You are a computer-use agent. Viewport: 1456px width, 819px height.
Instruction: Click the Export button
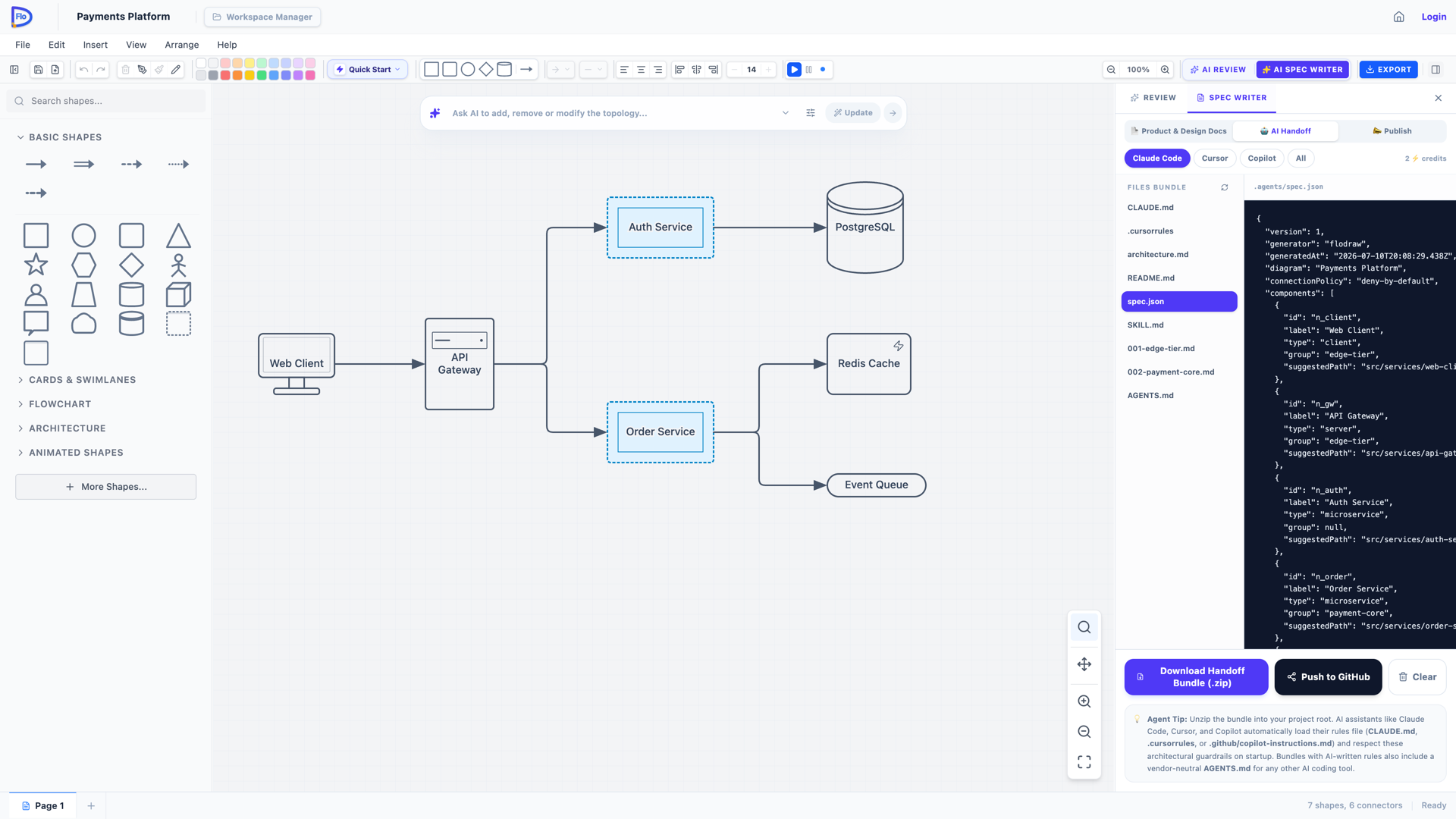pos(1389,70)
